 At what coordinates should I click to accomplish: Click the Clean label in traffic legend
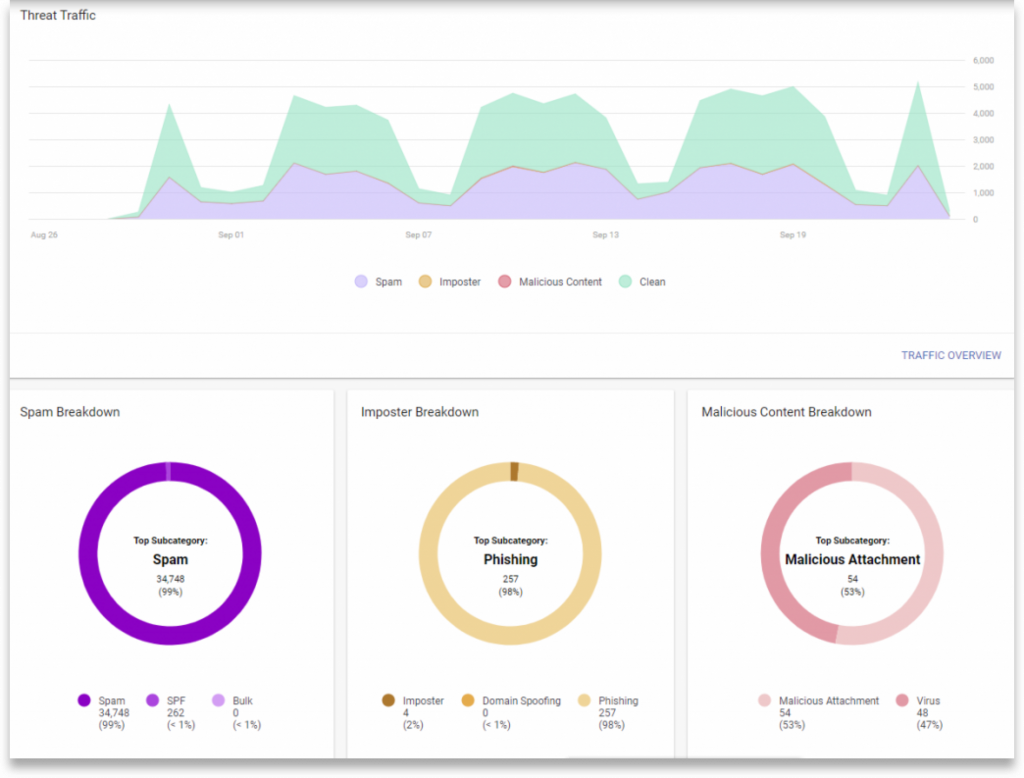click(x=652, y=282)
